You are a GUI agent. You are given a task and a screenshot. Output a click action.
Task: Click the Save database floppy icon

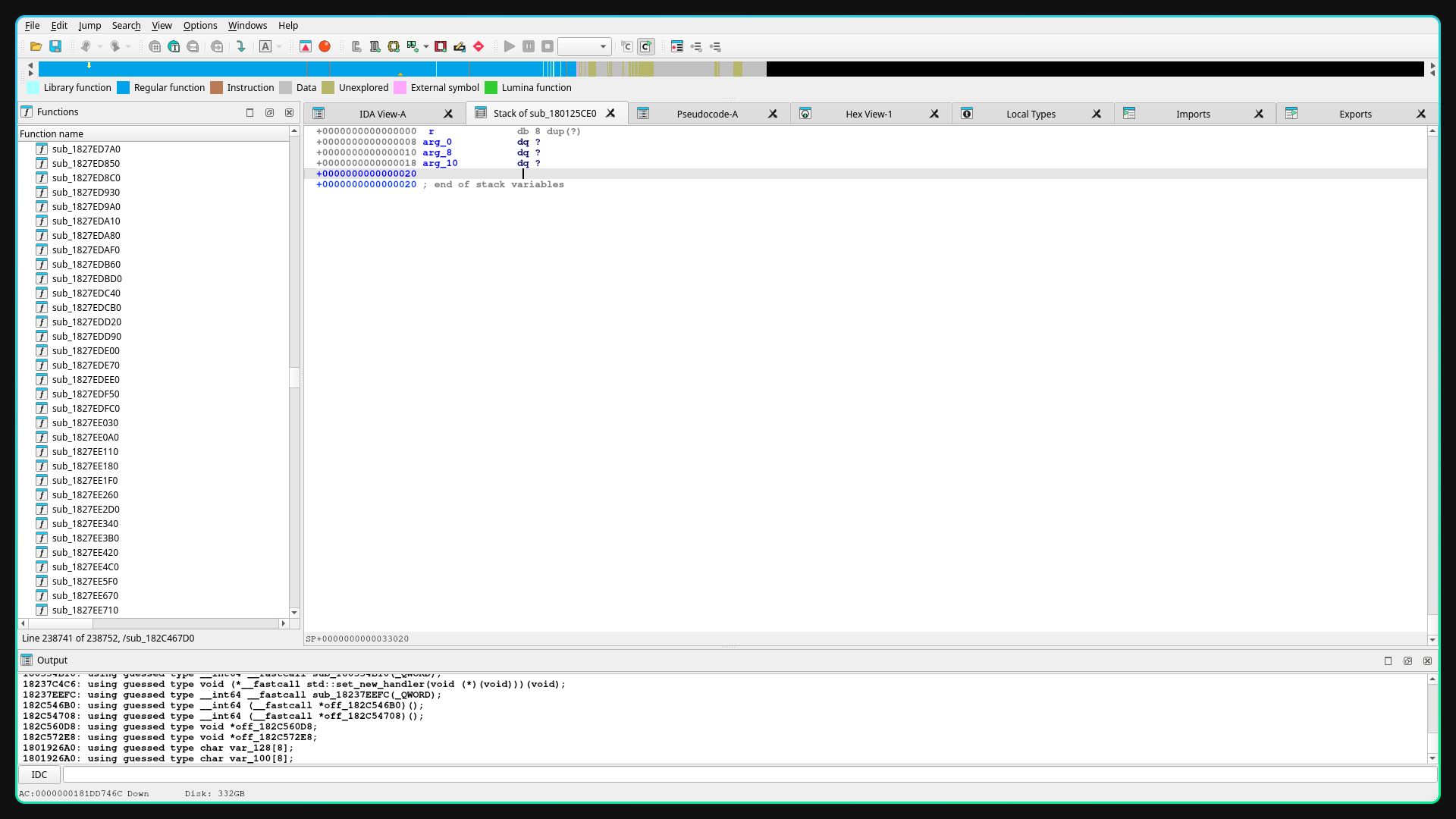[55, 47]
